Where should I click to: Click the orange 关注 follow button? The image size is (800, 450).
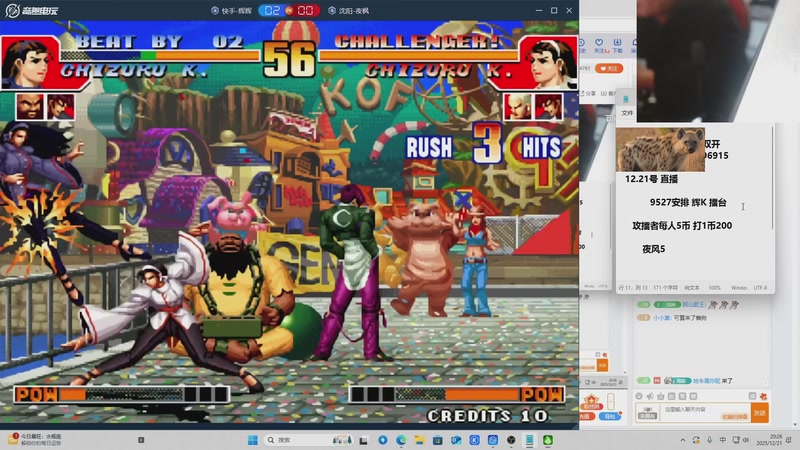pos(609,68)
